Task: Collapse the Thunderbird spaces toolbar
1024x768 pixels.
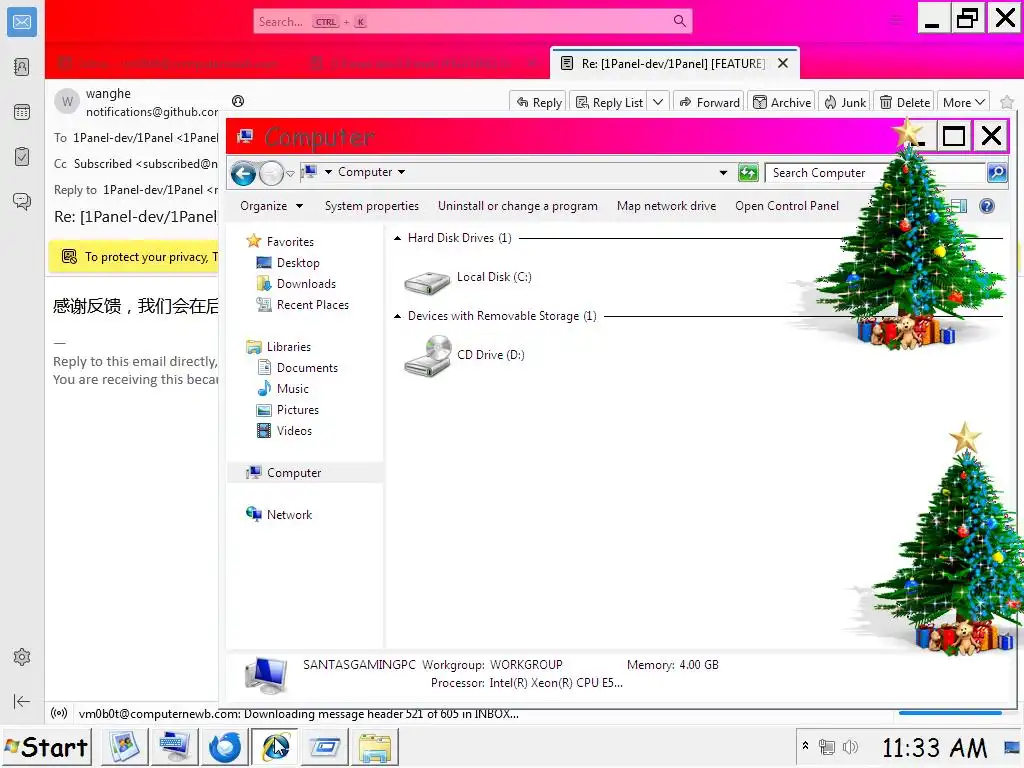Action: click(x=22, y=701)
